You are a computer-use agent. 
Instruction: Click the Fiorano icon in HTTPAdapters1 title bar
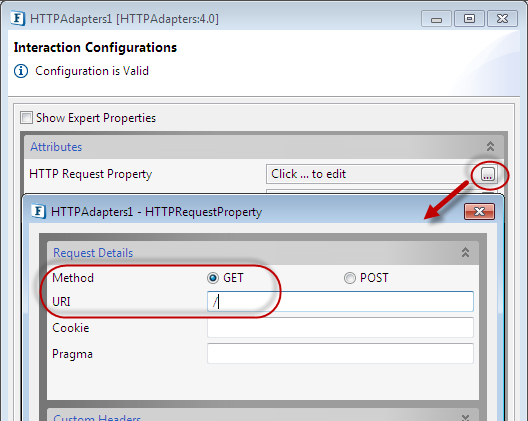pyautogui.click(x=17, y=19)
